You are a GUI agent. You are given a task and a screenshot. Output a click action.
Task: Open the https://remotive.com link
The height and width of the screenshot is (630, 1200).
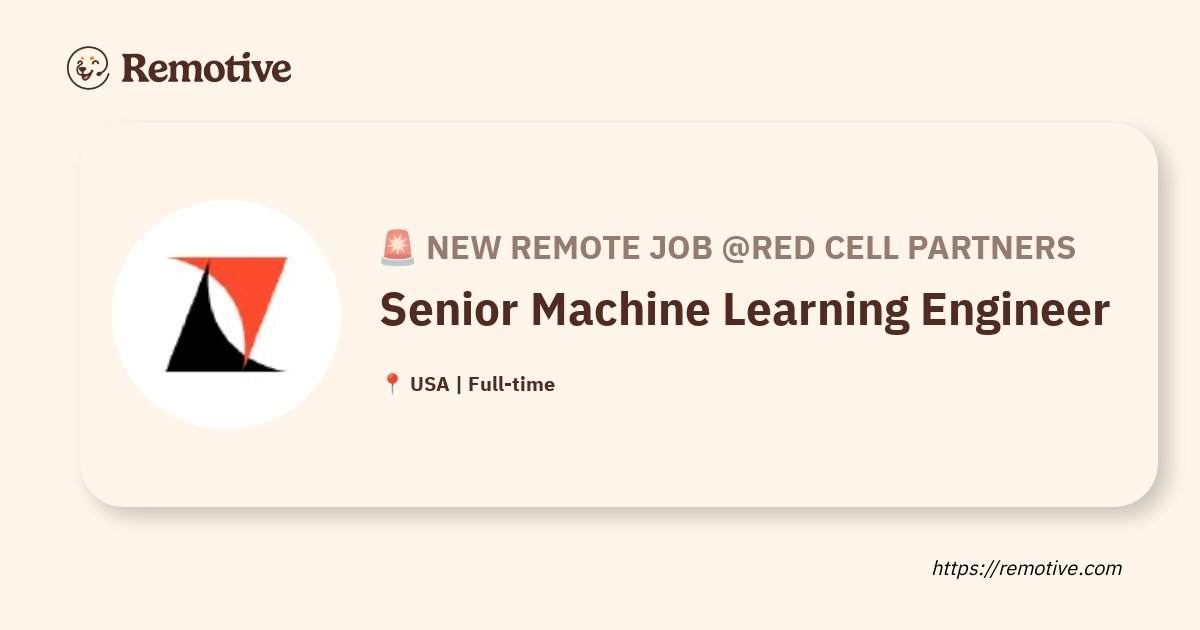tap(1027, 568)
